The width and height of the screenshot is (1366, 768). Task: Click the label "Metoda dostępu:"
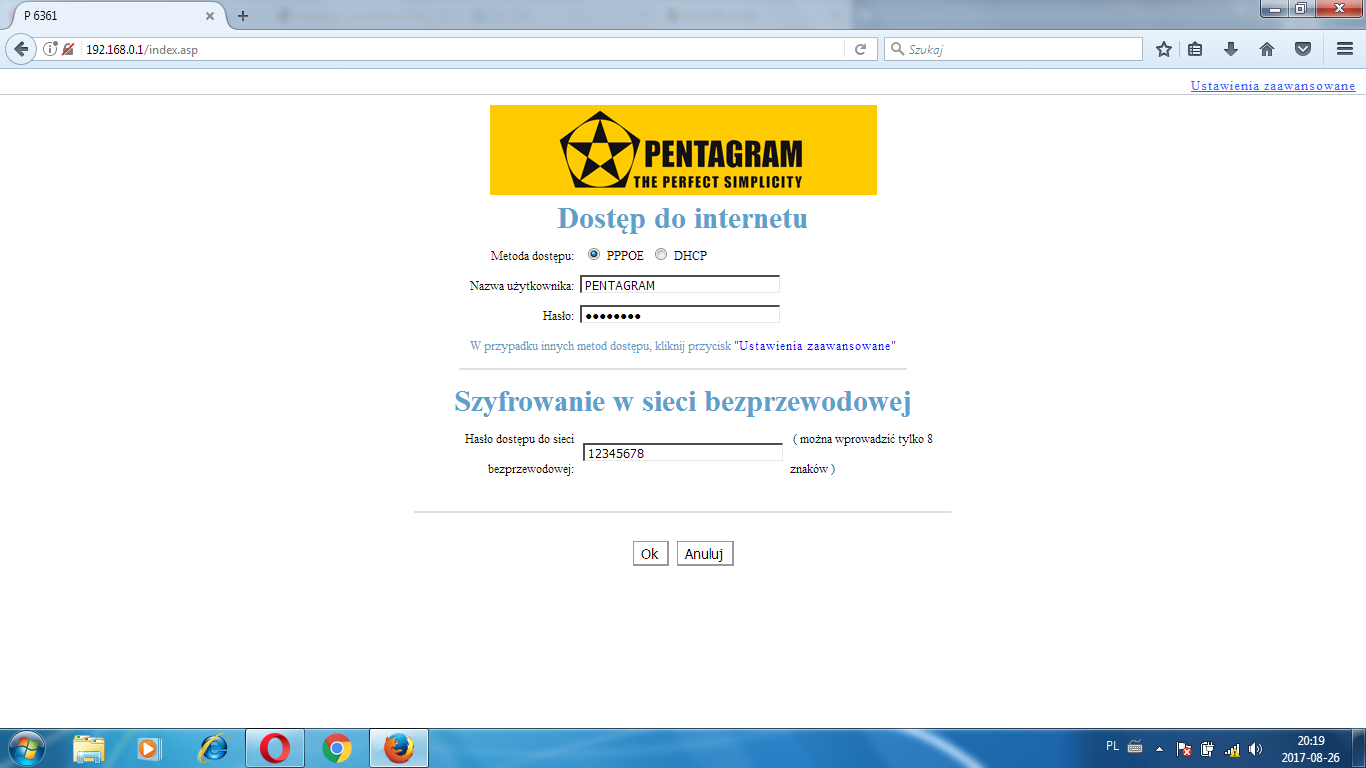pos(532,256)
